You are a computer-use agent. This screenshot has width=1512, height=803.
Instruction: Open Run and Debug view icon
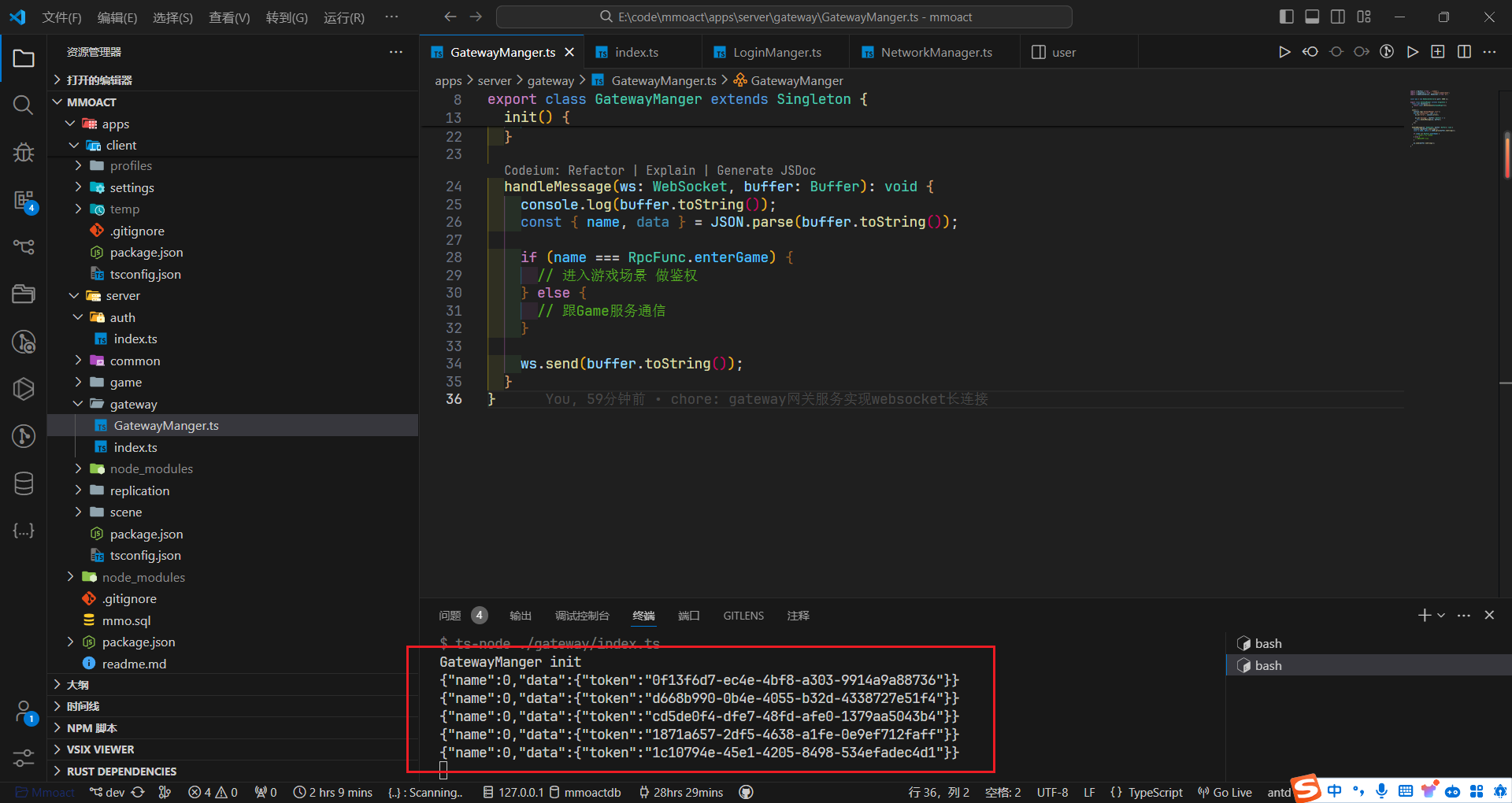coord(23,152)
